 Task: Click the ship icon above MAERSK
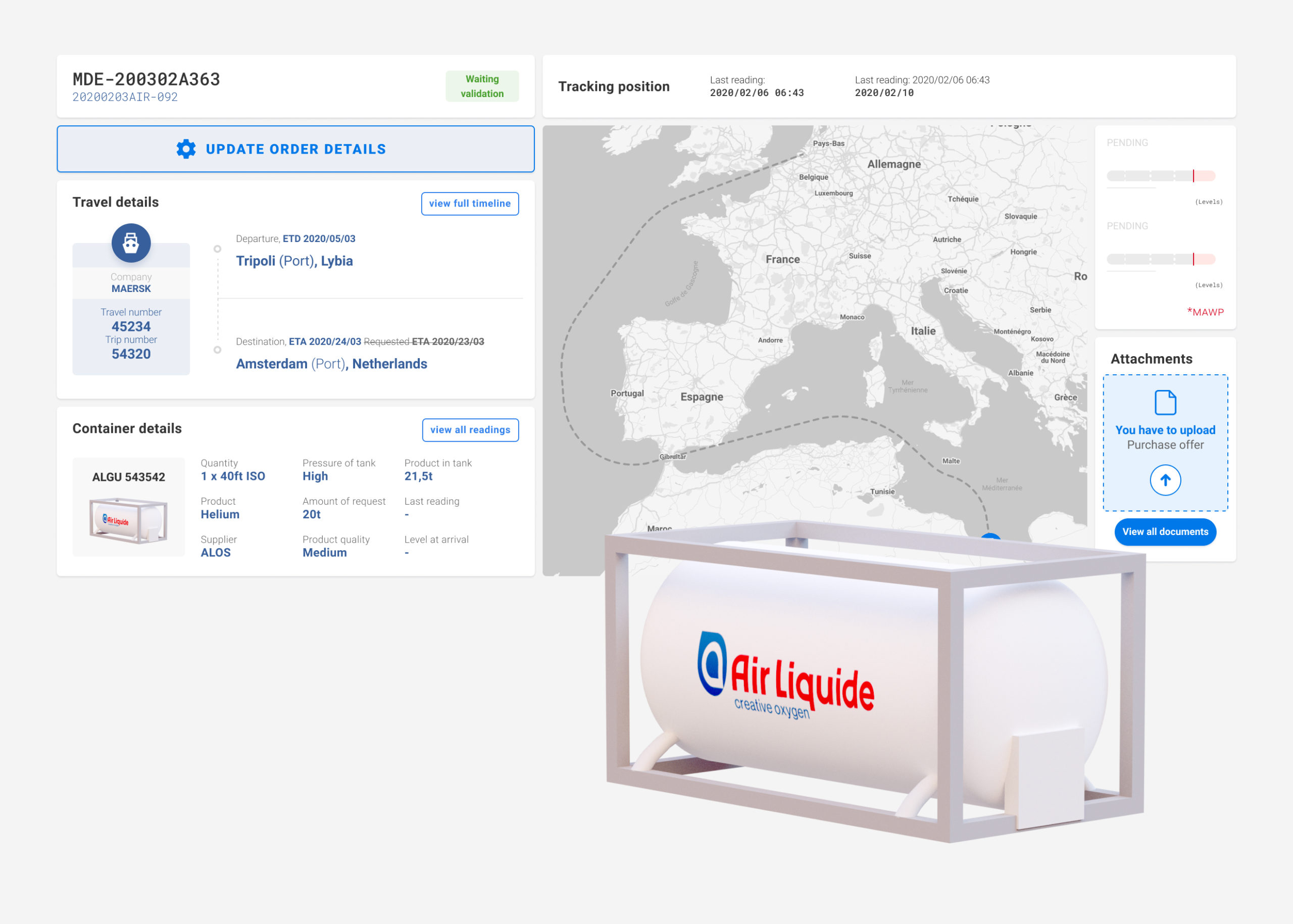coord(131,243)
